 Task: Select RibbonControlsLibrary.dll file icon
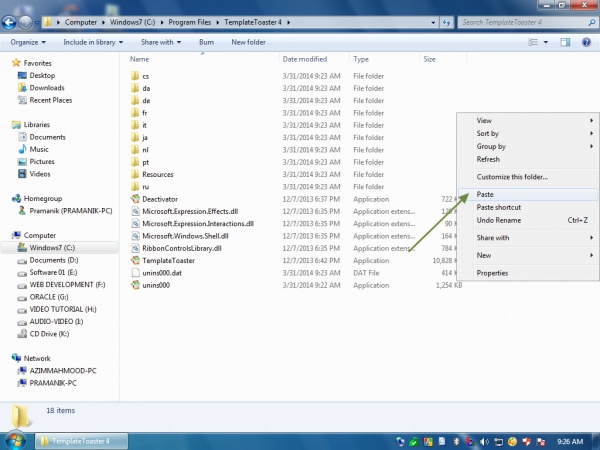pos(135,248)
